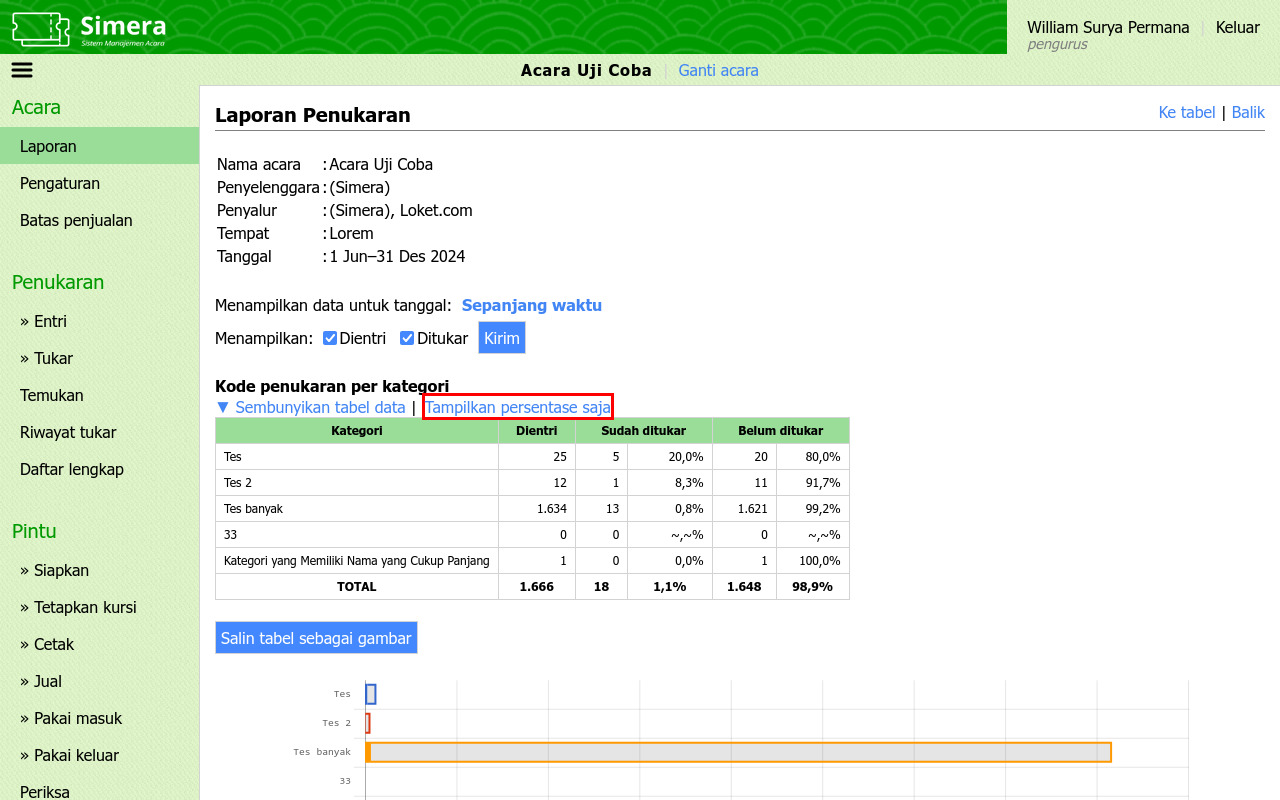The image size is (1280, 800).
Task: Click the category row named 33
Action: pos(230,535)
